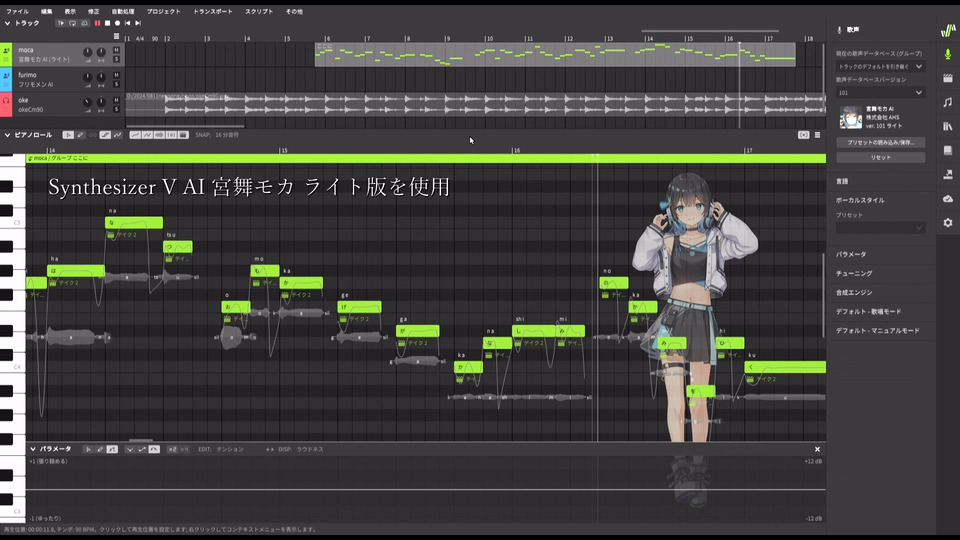
Task: Toggle waveform display in piano roll toolbar
Action: point(159,135)
